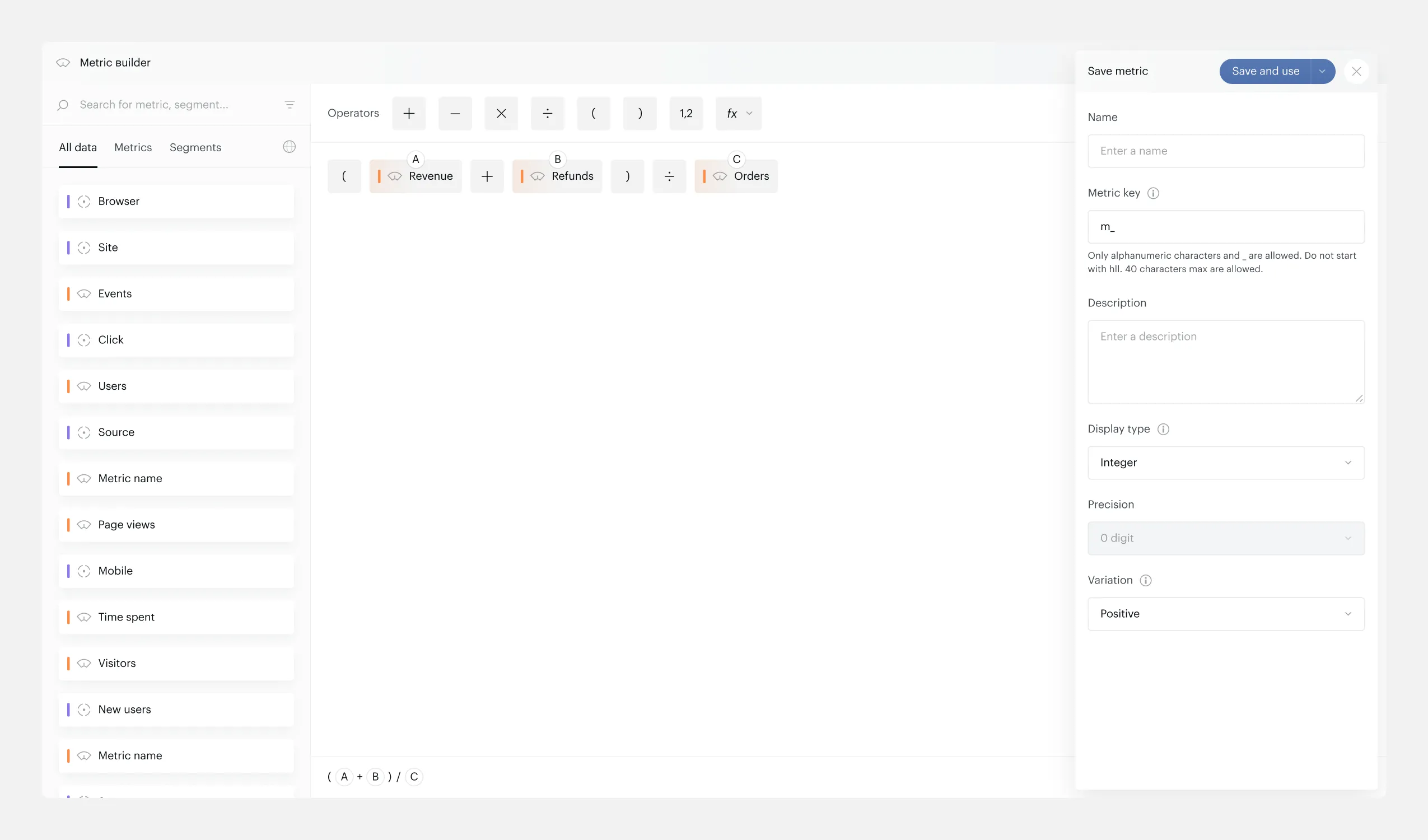Click the A token in the formula summary
The image size is (1428, 840).
344,777
